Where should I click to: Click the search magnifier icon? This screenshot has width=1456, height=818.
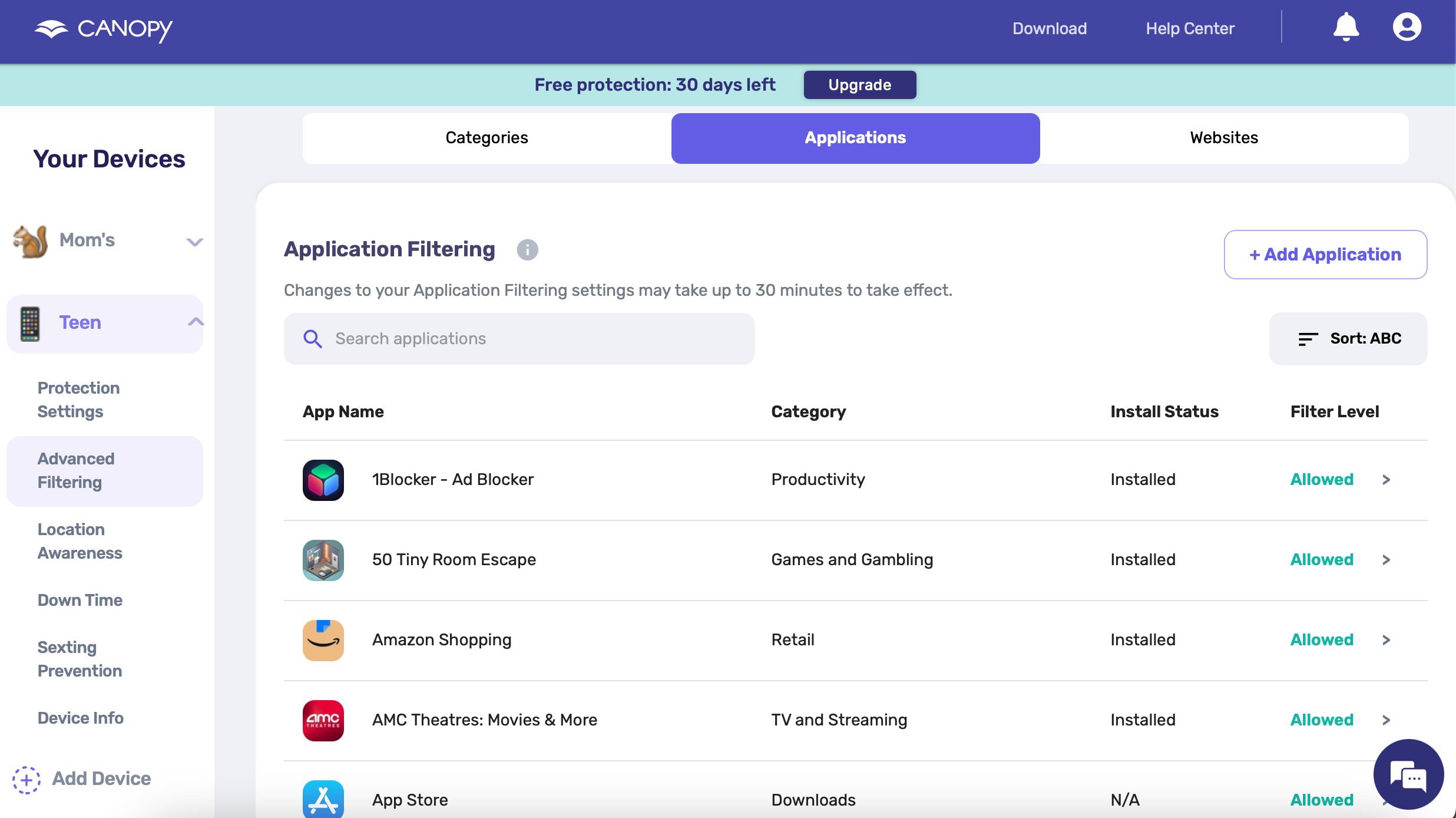click(x=312, y=339)
